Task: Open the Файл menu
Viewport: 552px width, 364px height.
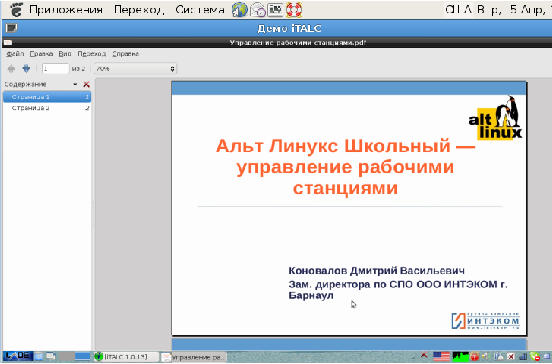Action: coord(15,54)
